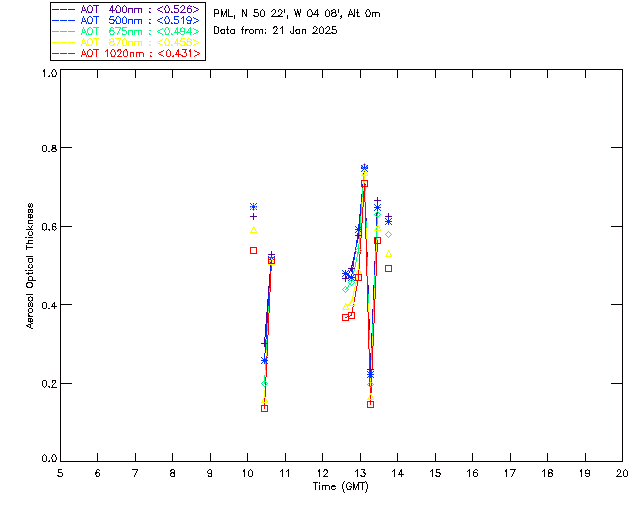Click the 'AOT 400nm : <0.526>' legend entry
640x512 pixels.
(x=126, y=9)
